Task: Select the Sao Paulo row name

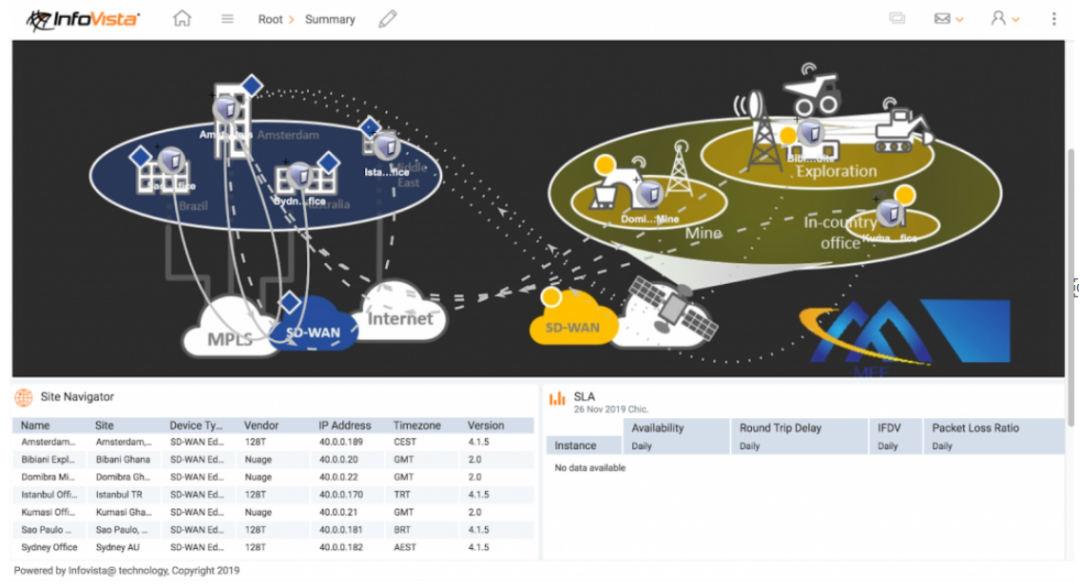Action: tap(45, 529)
